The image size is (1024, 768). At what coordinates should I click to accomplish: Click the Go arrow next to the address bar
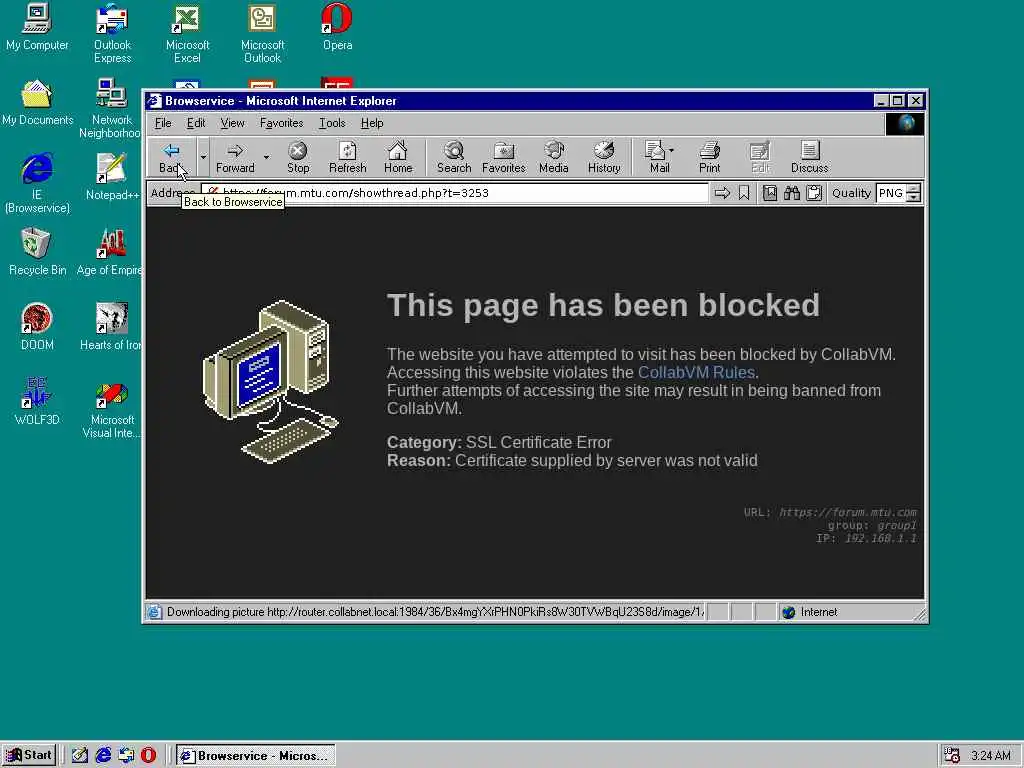point(722,193)
